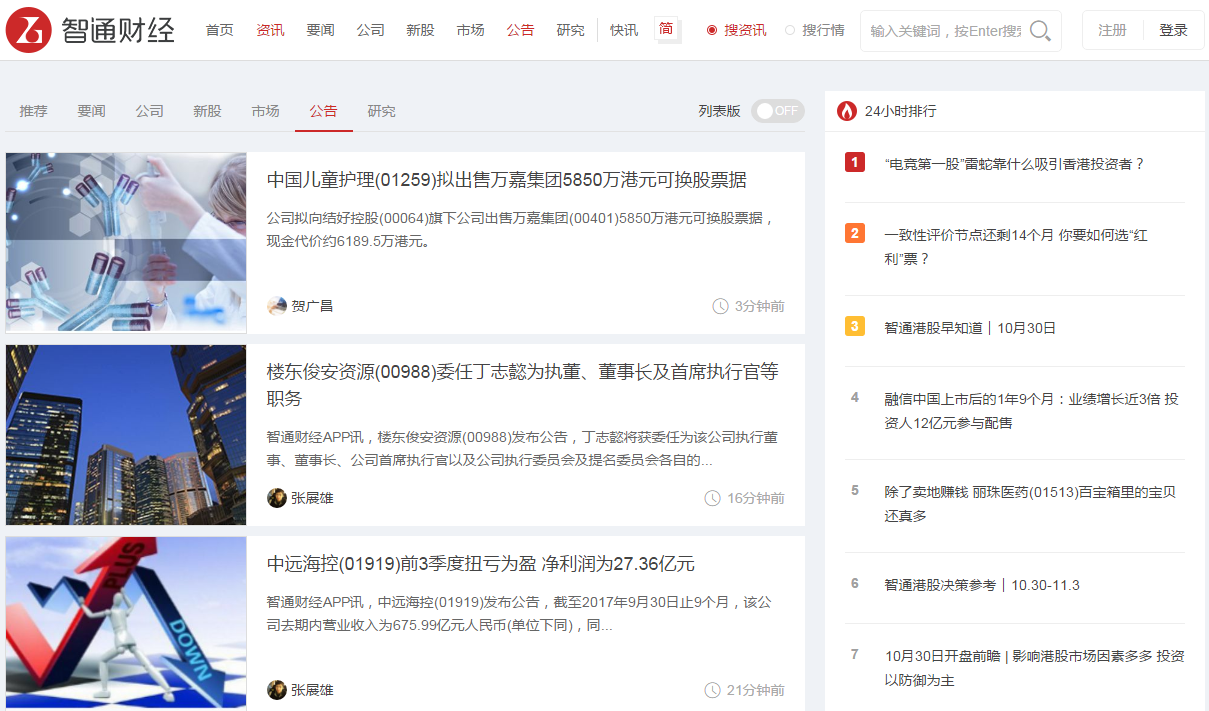Switch to the 推荐 tab

coord(33,111)
